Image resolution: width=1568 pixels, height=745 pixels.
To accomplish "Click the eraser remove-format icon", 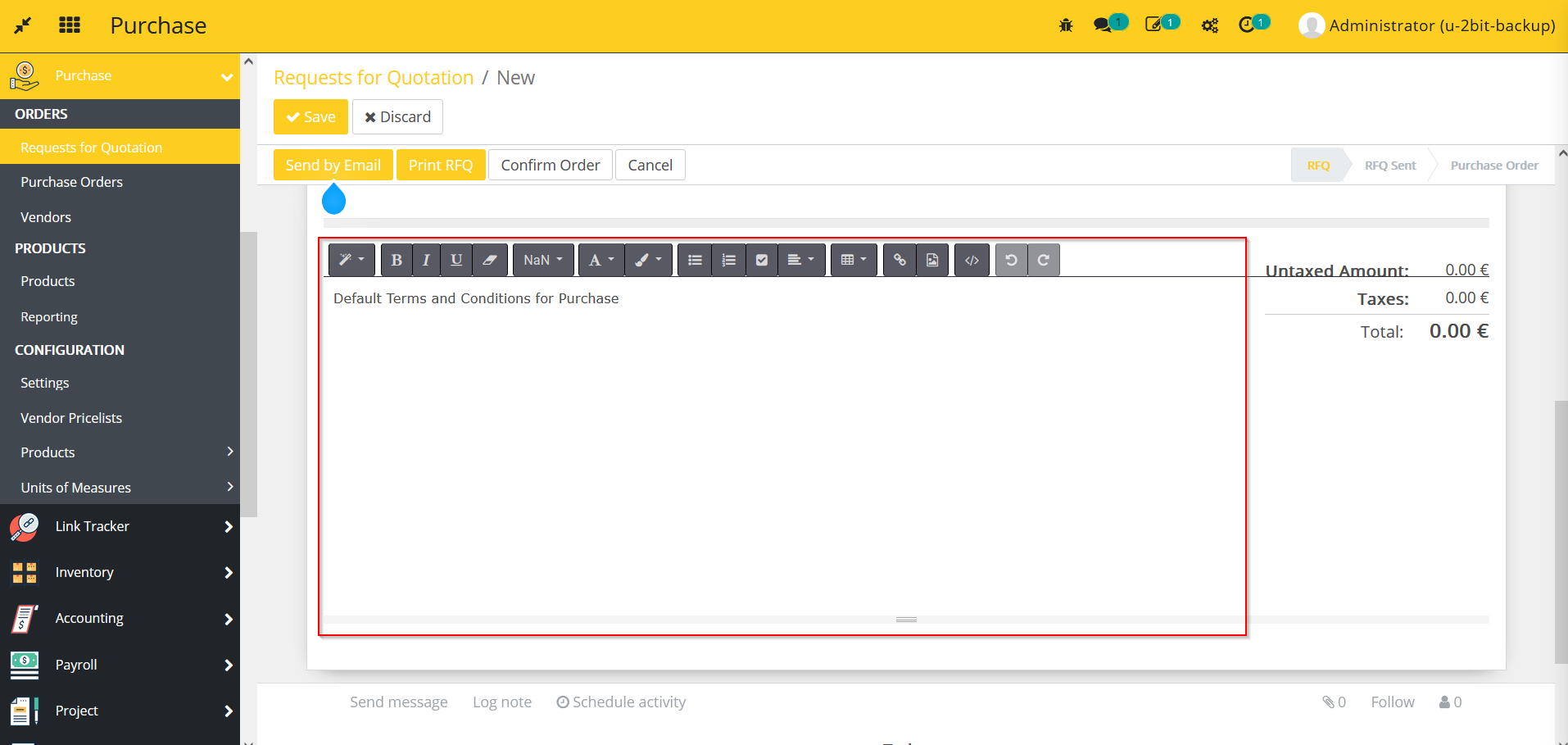I will (490, 260).
